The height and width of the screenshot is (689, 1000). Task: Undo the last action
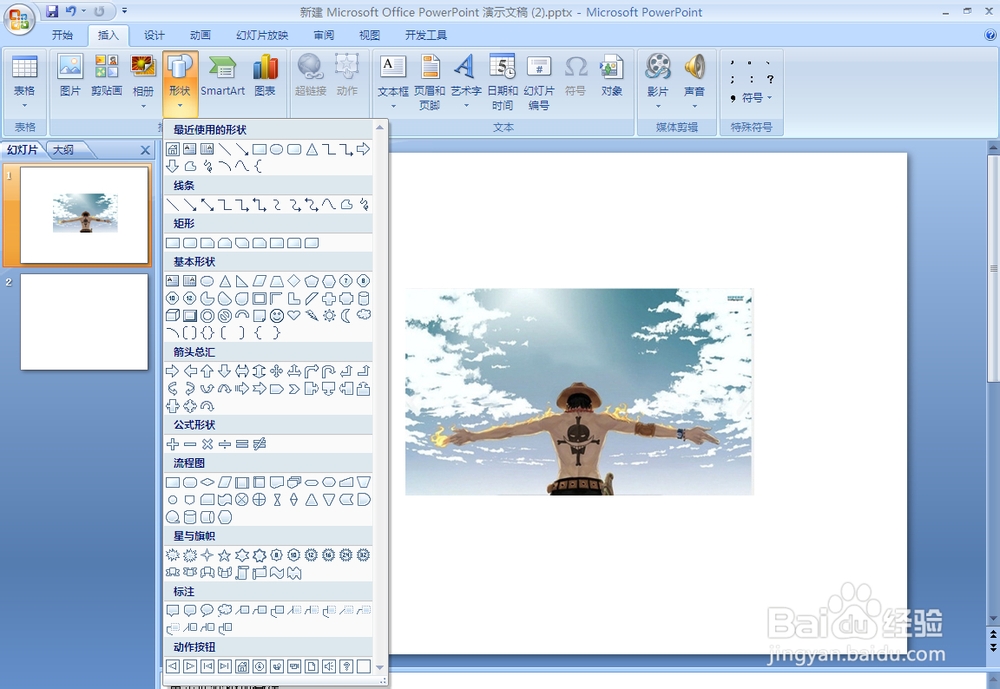(70, 11)
